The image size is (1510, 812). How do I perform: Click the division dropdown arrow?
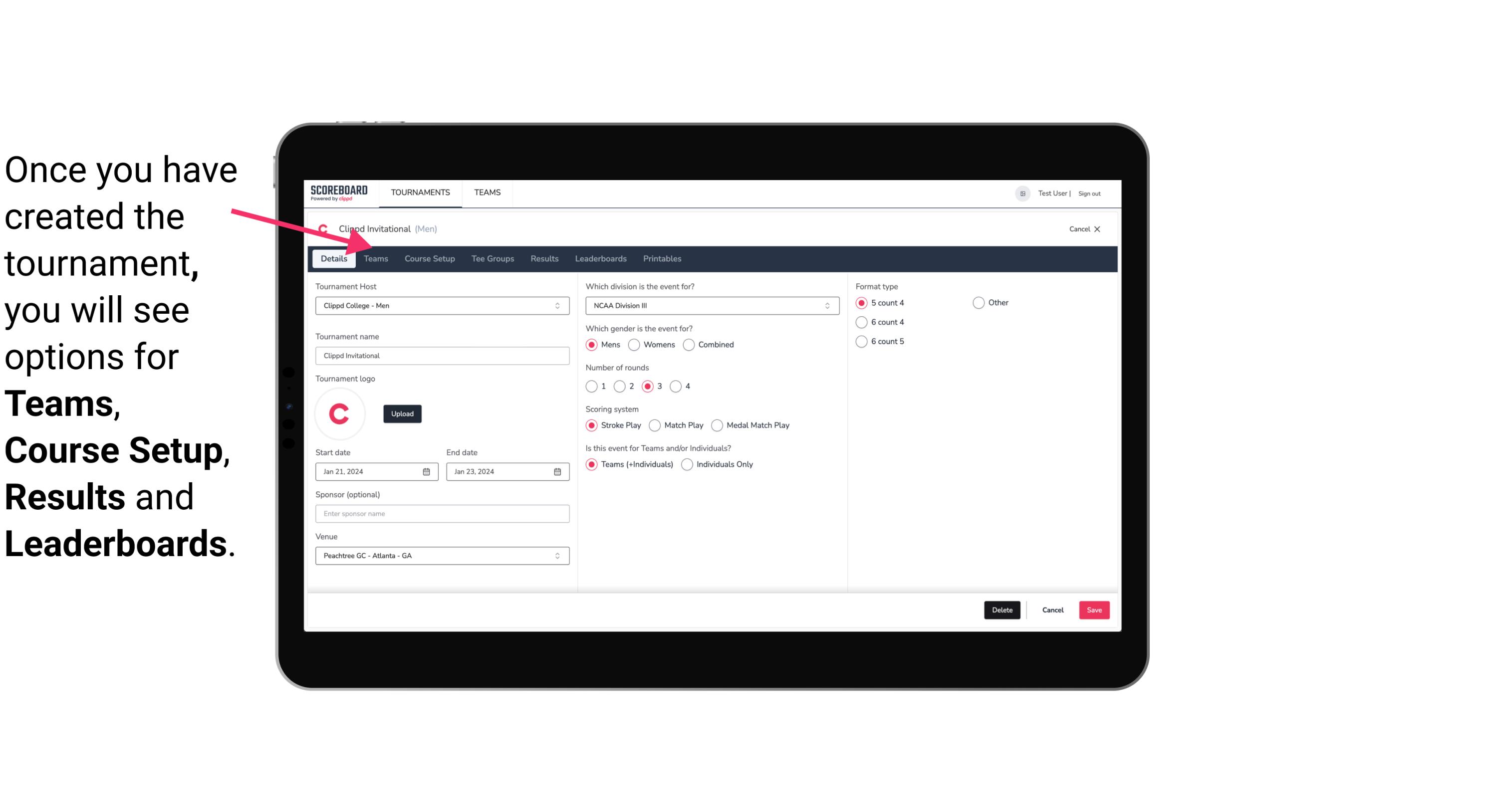point(824,305)
